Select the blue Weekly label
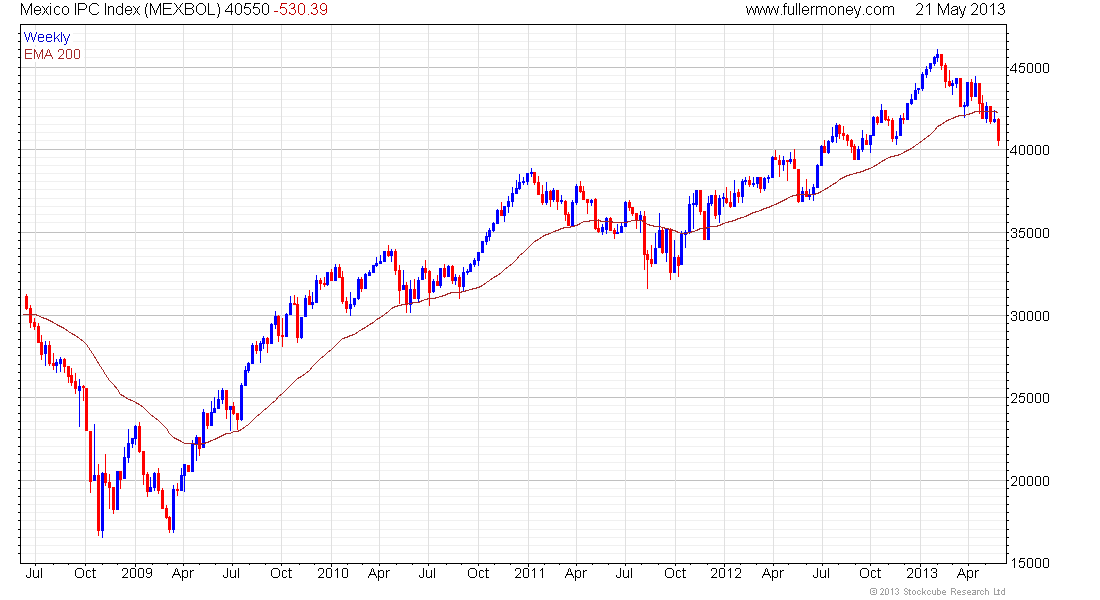1100x600 pixels. point(47,37)
